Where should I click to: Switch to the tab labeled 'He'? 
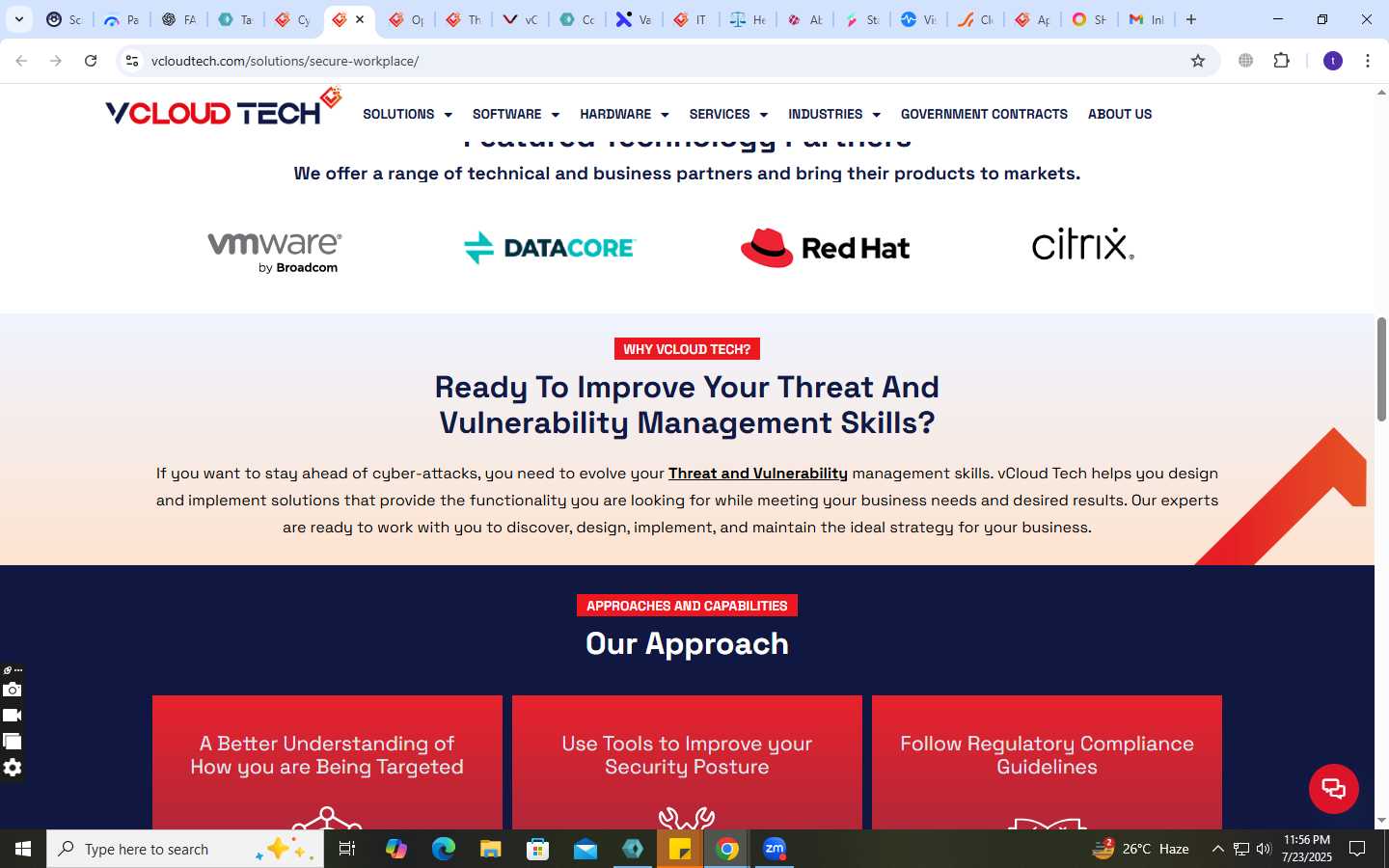click(748, 19)
